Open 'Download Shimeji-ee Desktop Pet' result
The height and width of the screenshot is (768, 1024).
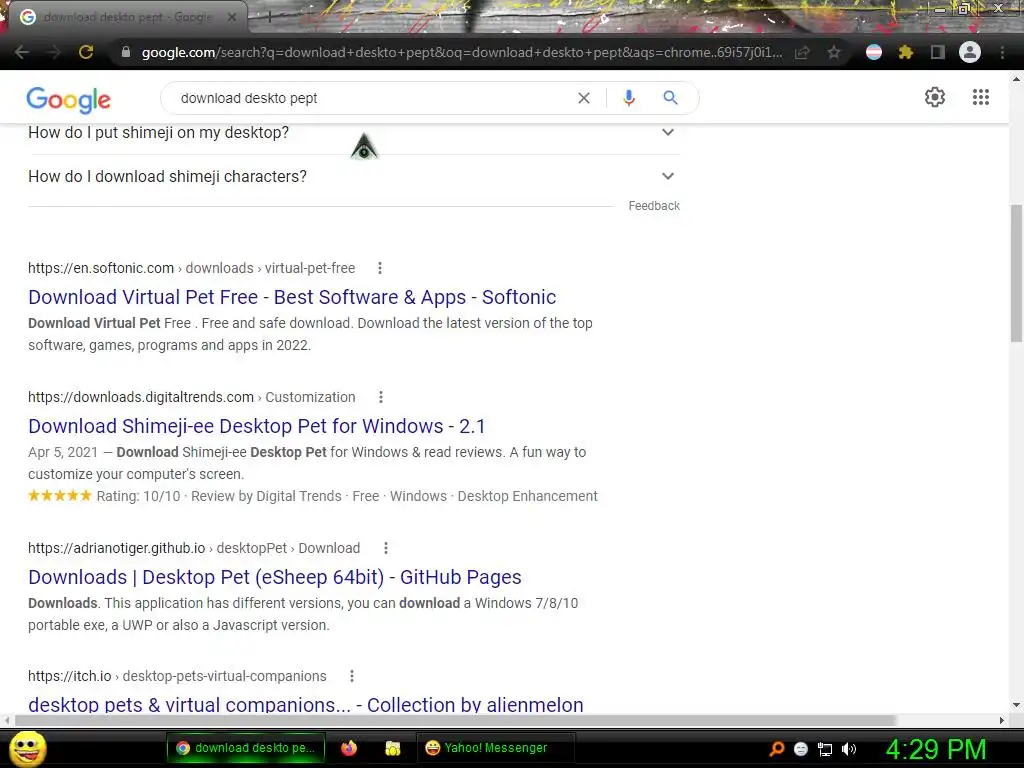click(x=257, y=426)
